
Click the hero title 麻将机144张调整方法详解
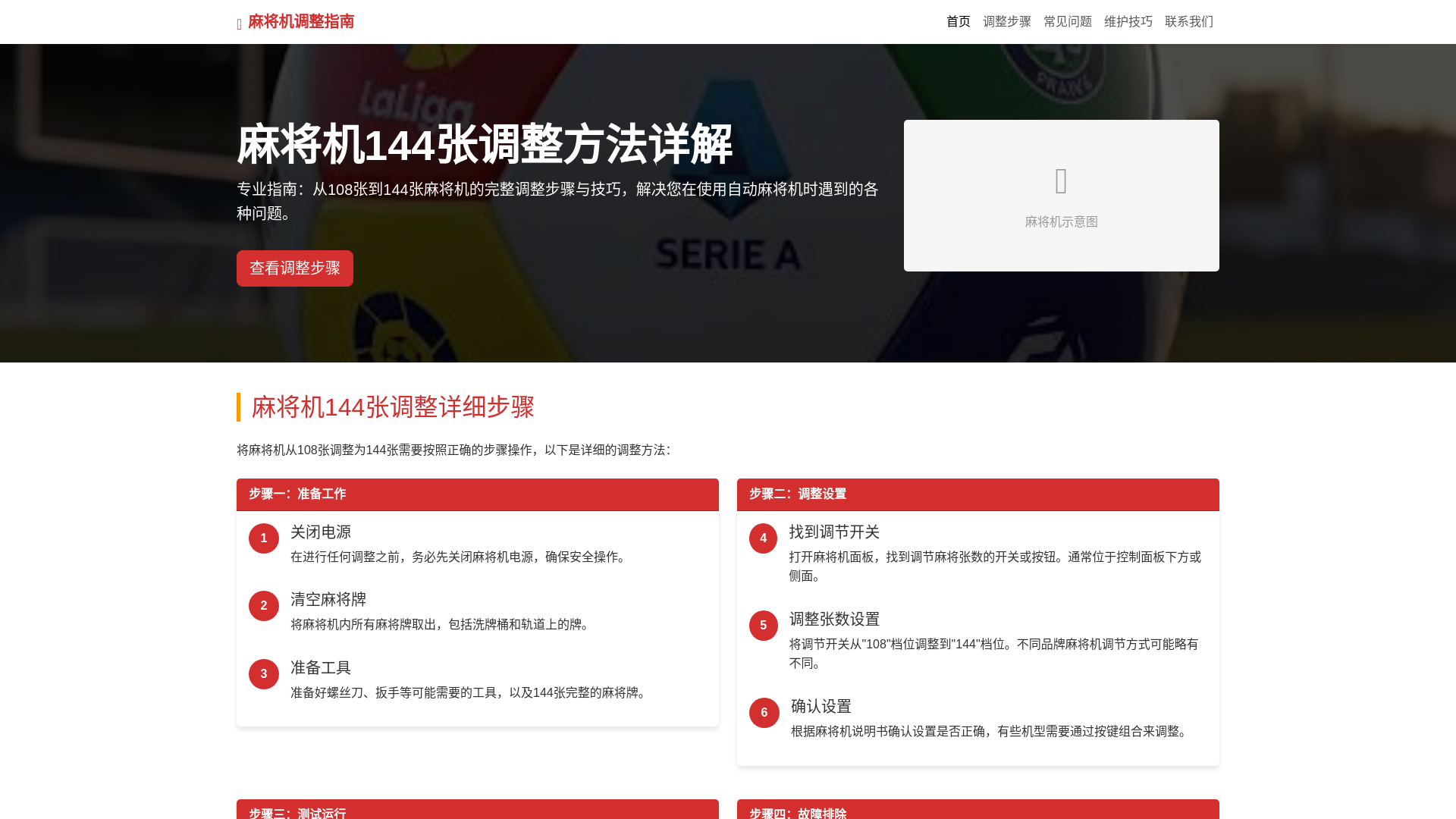[x=485, y=144]
